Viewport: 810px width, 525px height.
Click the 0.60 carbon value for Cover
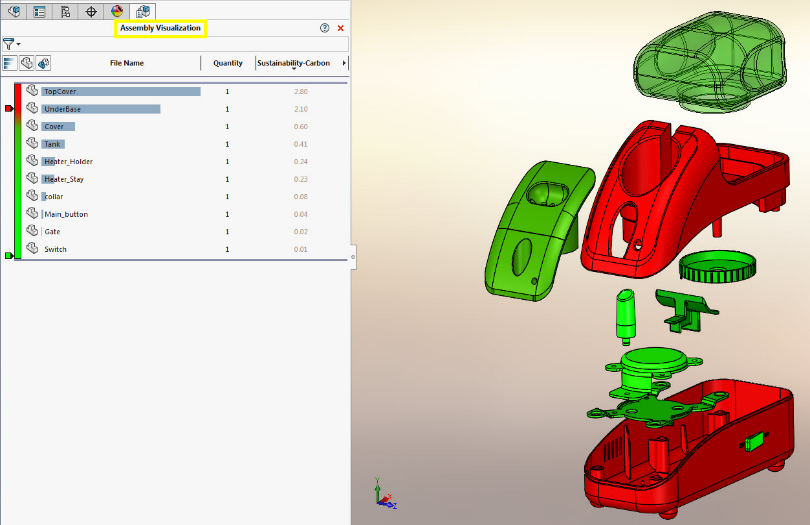pos(301,127)
